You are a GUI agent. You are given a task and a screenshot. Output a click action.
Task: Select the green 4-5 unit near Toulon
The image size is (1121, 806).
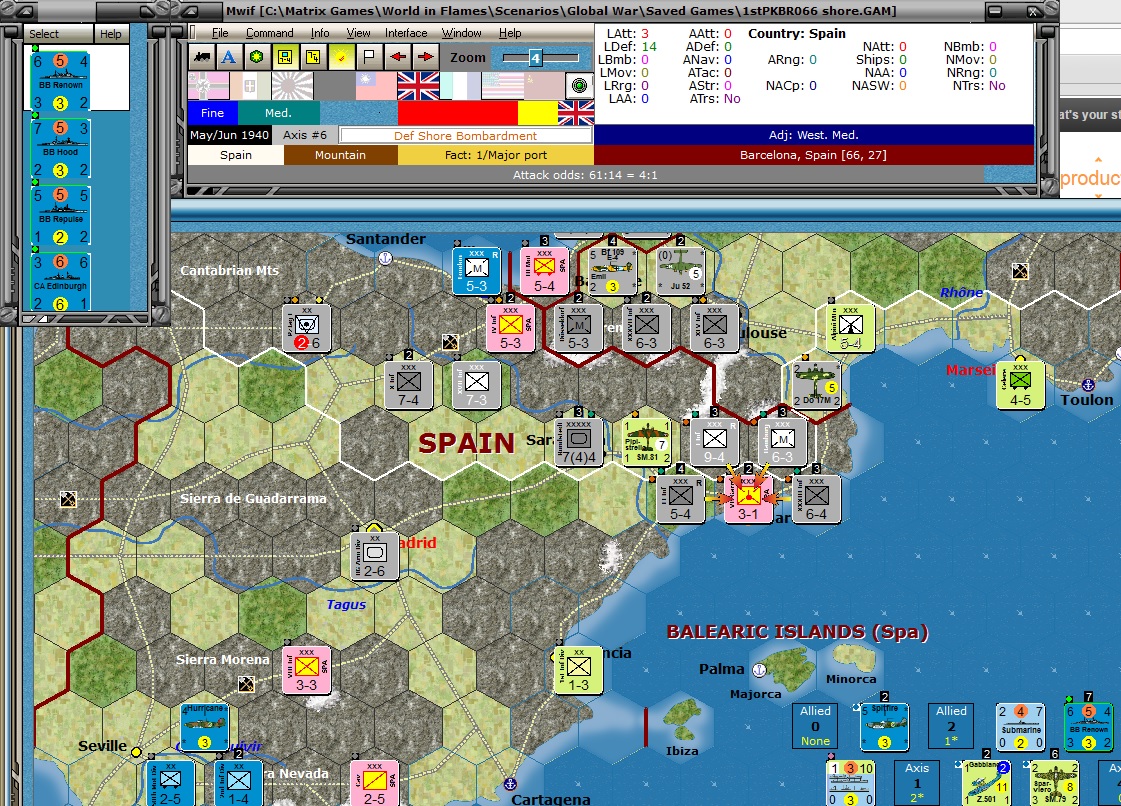point(1020,384)
